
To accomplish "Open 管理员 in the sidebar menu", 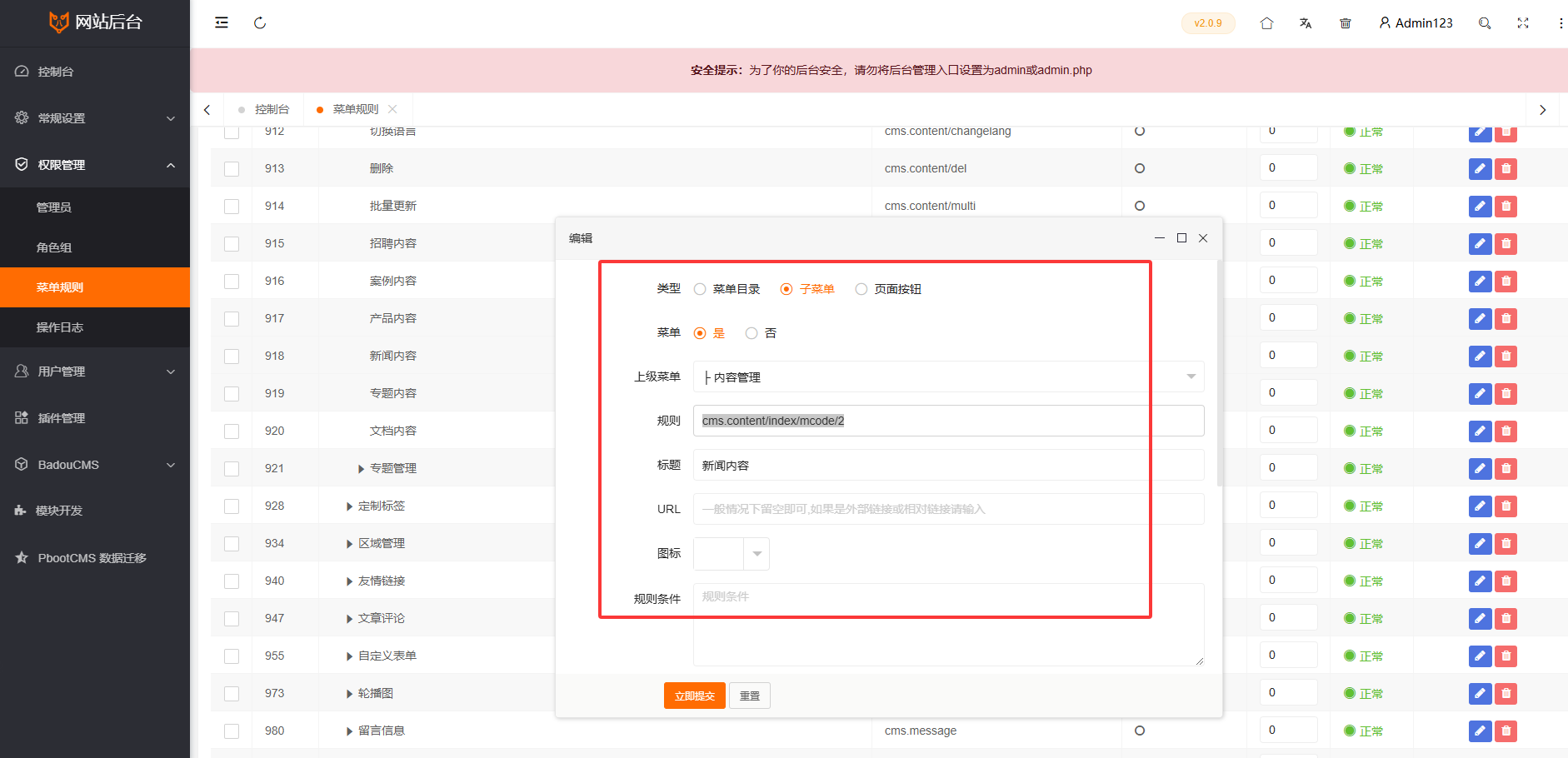I will pos(54,207).
